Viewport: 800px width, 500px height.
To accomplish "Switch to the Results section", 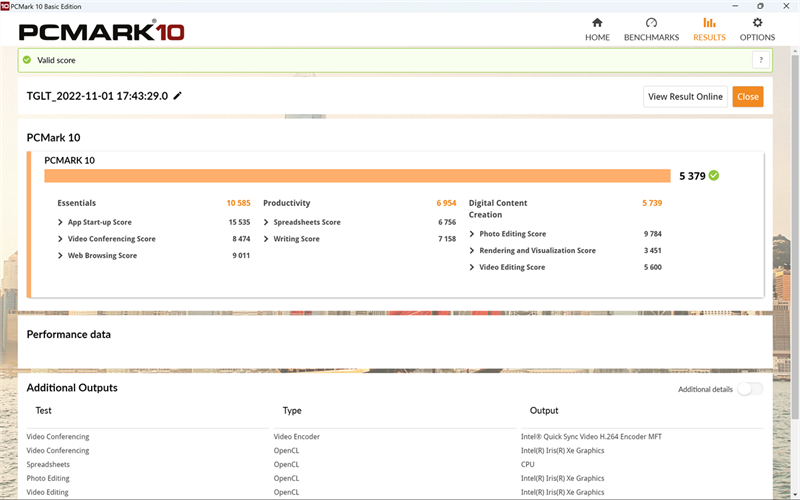I will 709,30.
